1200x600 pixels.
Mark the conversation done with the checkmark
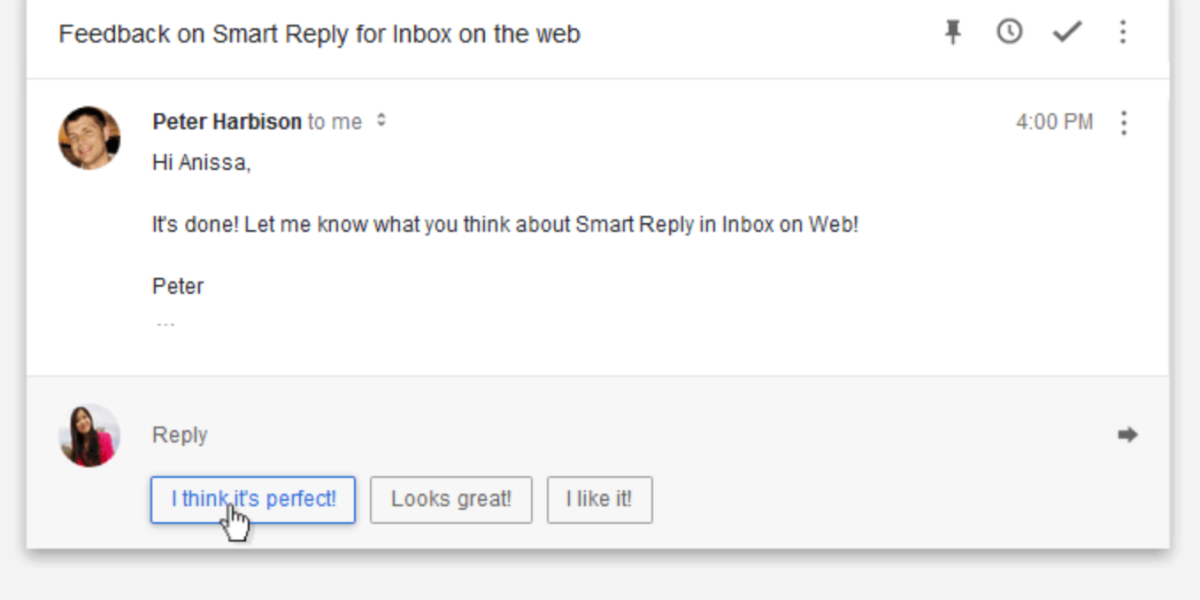point(1066,31)
